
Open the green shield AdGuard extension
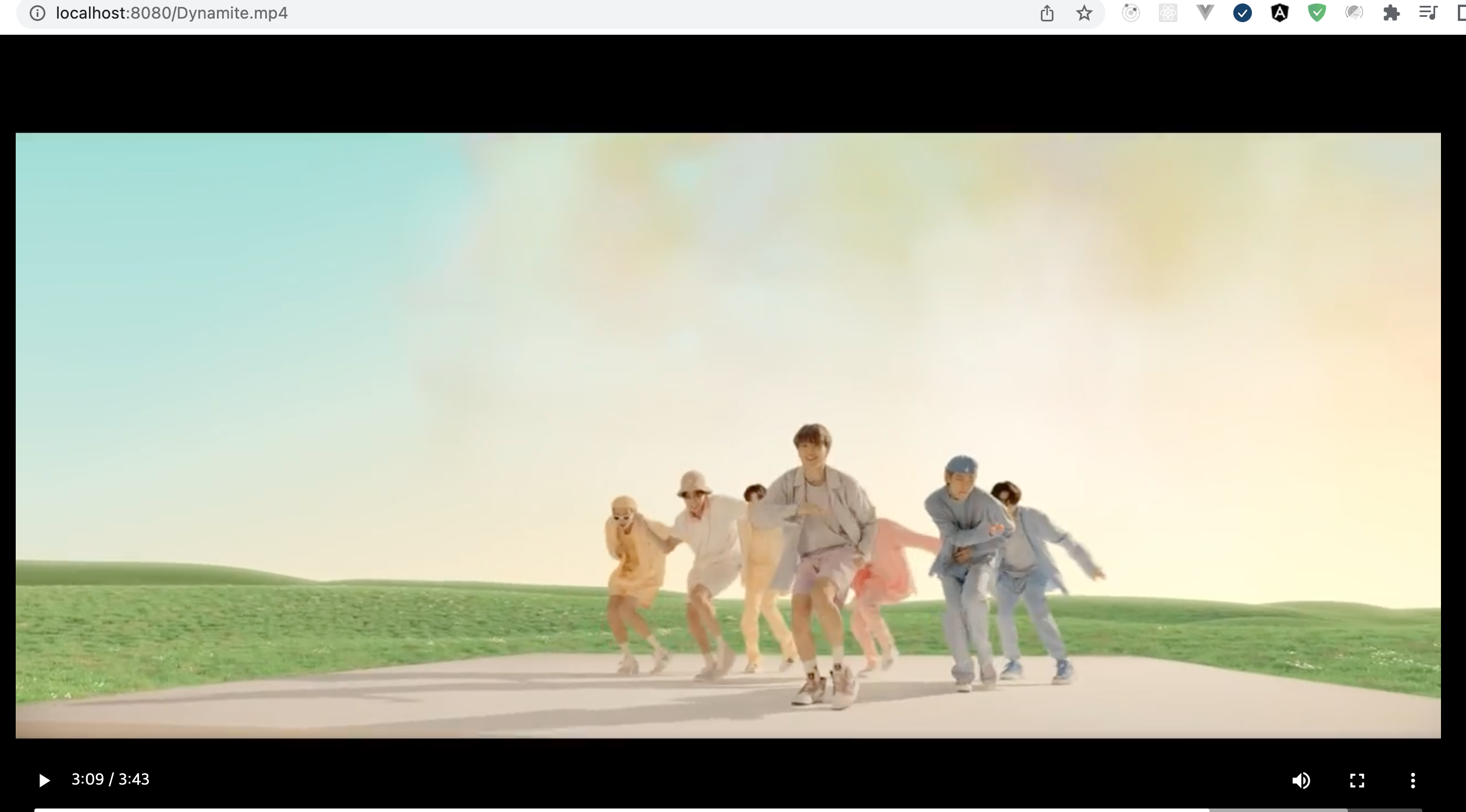click(1316, 13)
